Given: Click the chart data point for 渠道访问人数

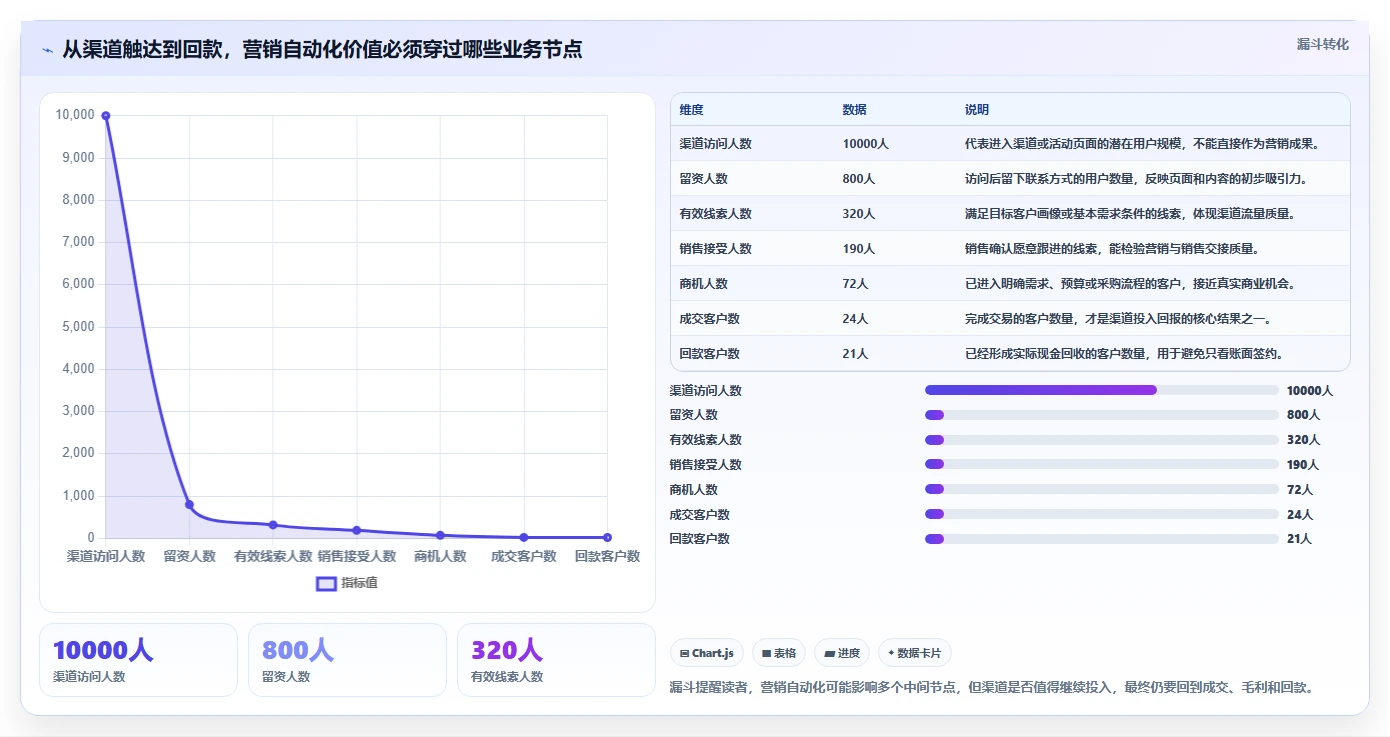Looking at the screenshot, I should 106,116.
